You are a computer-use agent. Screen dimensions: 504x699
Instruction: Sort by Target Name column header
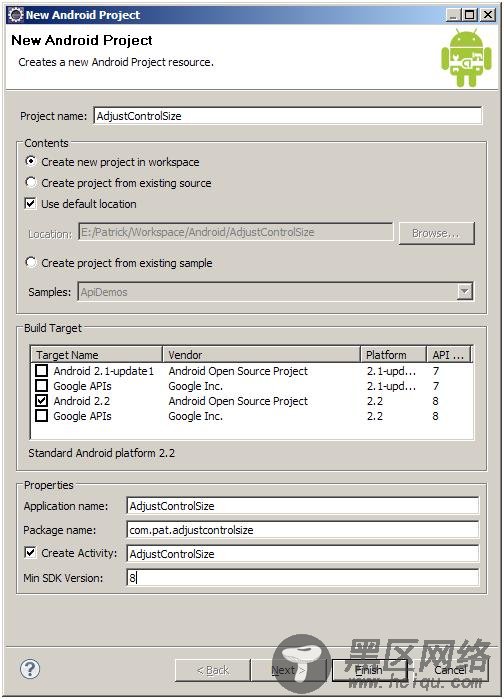coord(97,355)
